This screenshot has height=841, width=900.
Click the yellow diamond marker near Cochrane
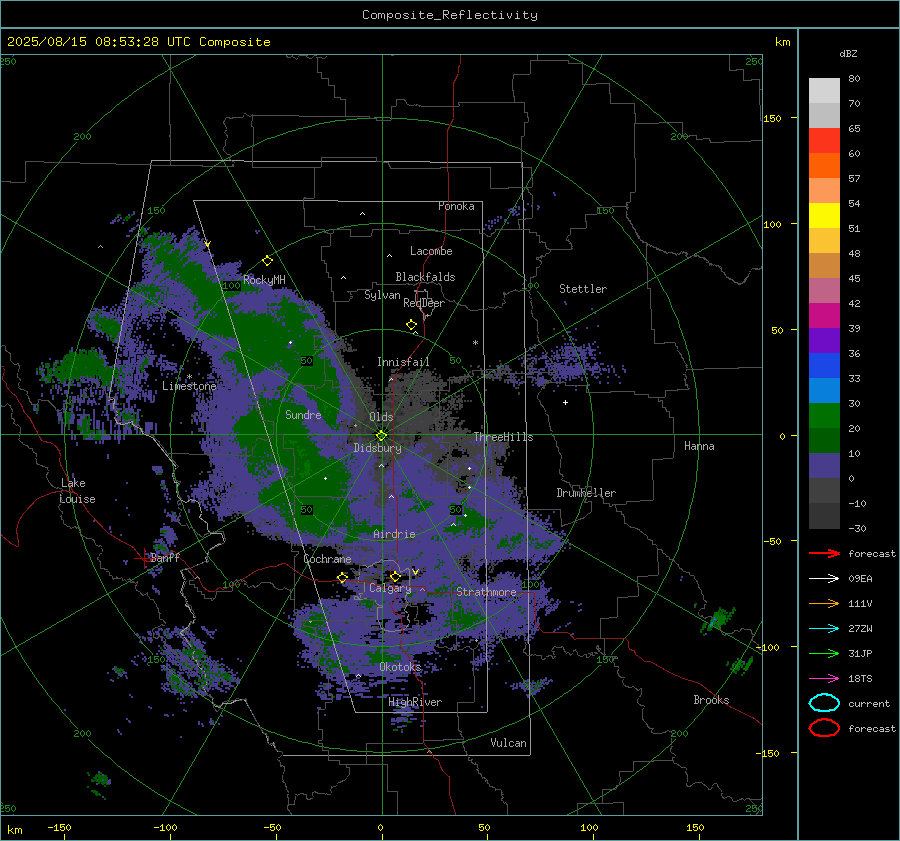(x=342, y=577)
